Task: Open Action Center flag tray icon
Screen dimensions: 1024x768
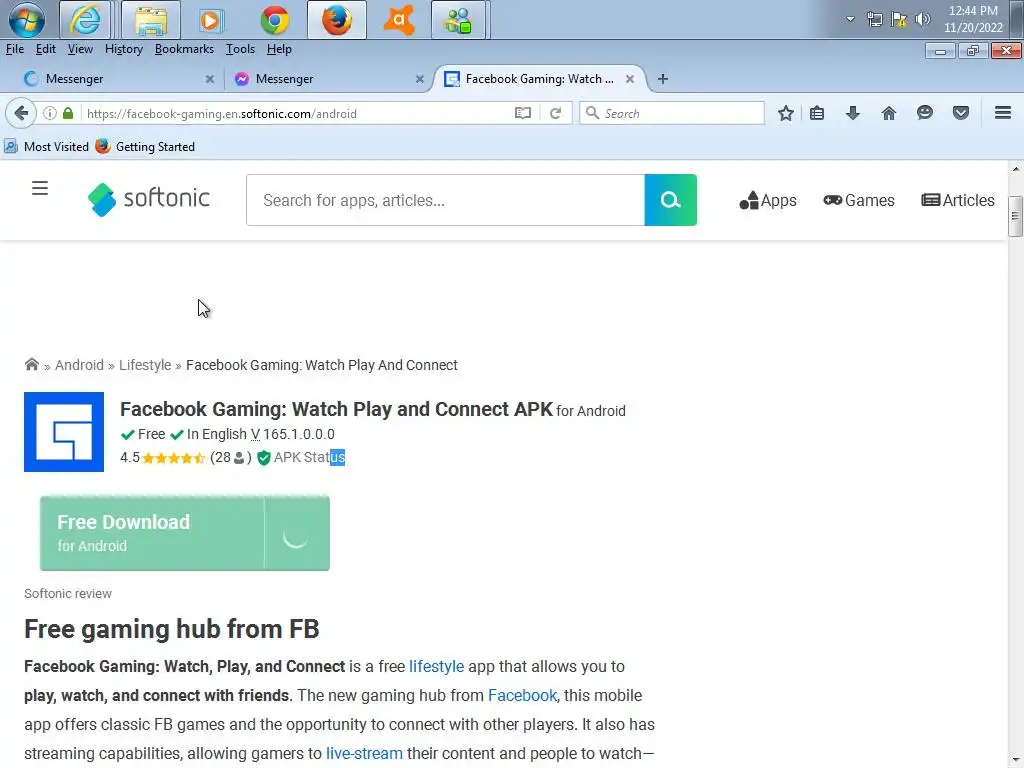Action: [899, 19]
